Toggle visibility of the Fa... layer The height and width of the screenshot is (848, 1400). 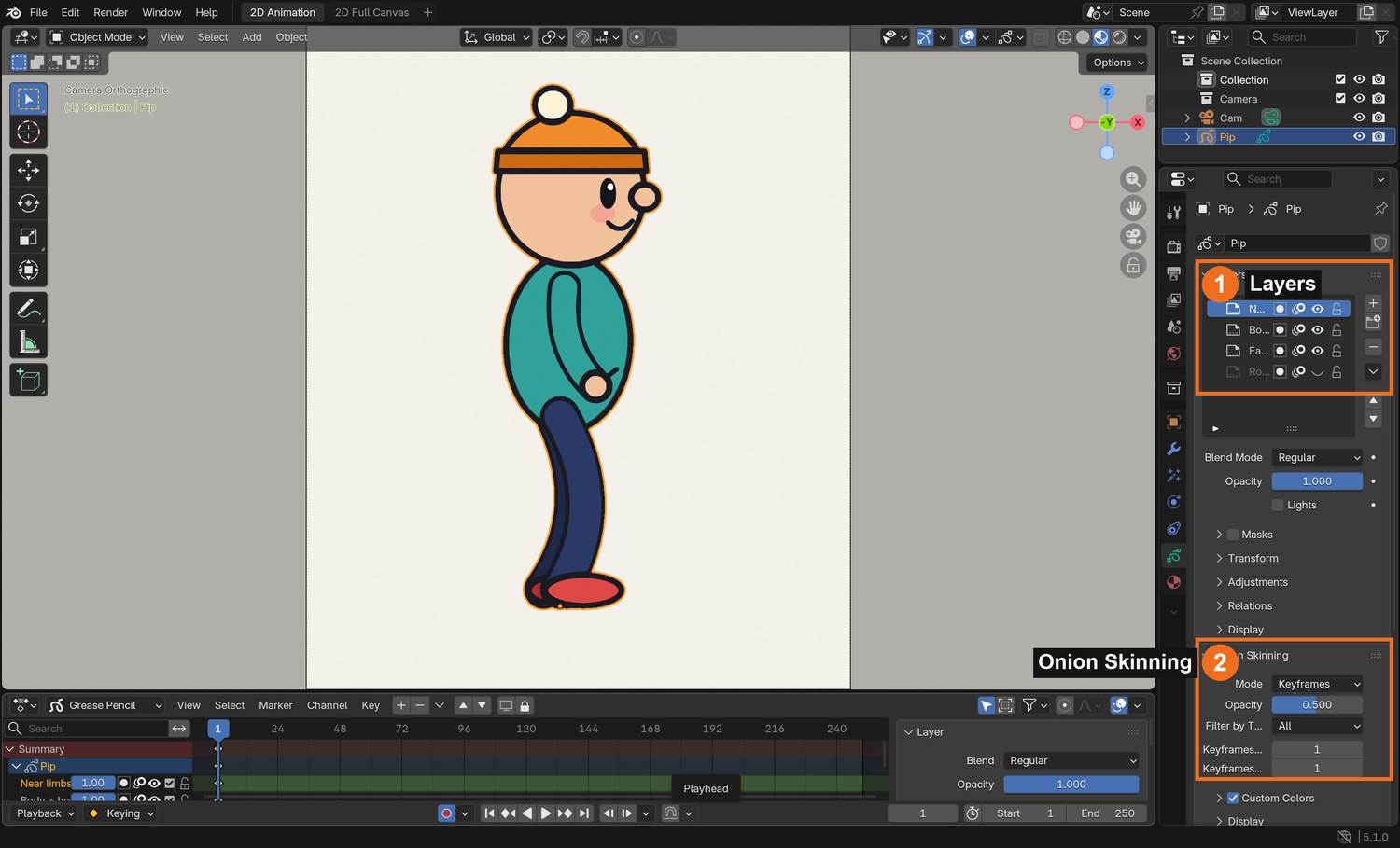(1317, 351)
